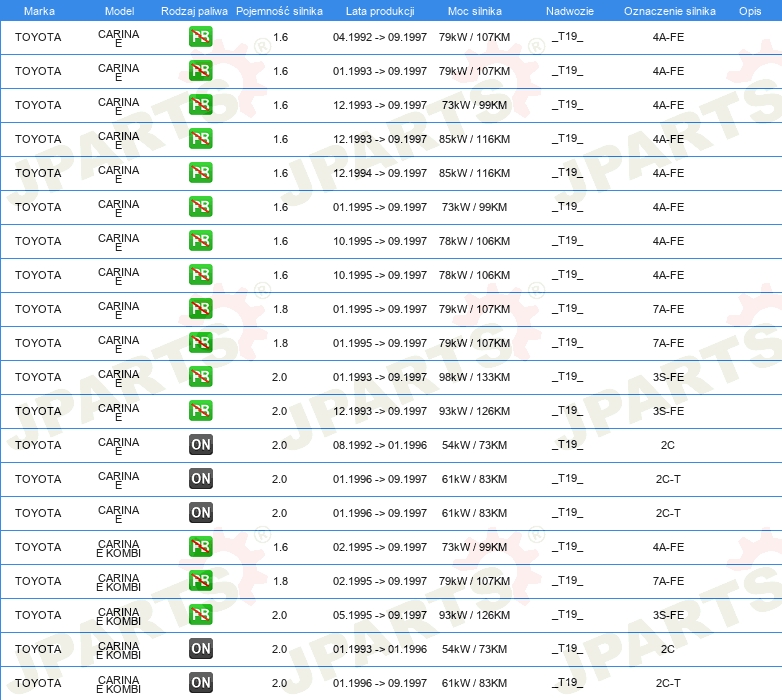
Task: Click petrol icon in Carina E Kombi 1.6 row
Action: point(200,546)
